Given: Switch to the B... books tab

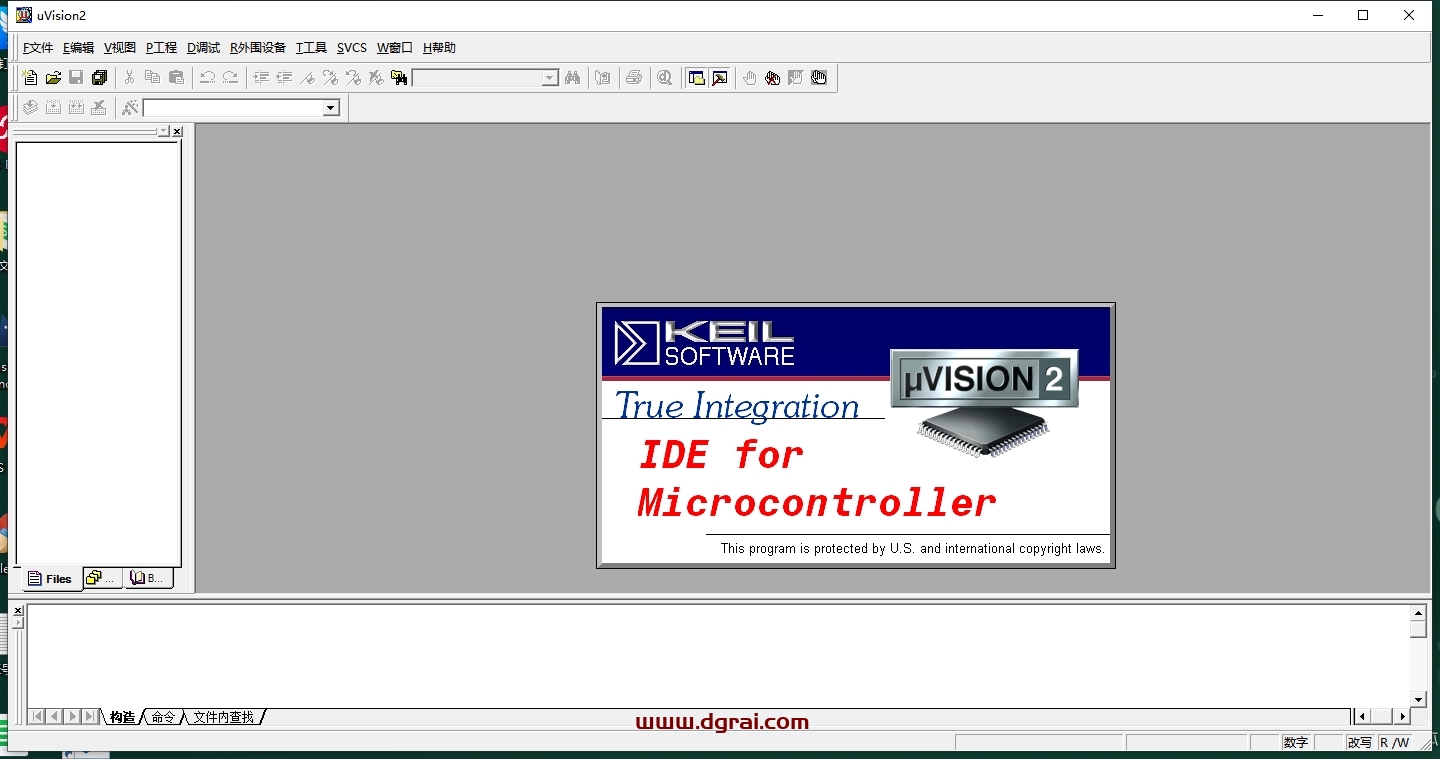Looking at the screenshot, I should click(x=148, y=578).
